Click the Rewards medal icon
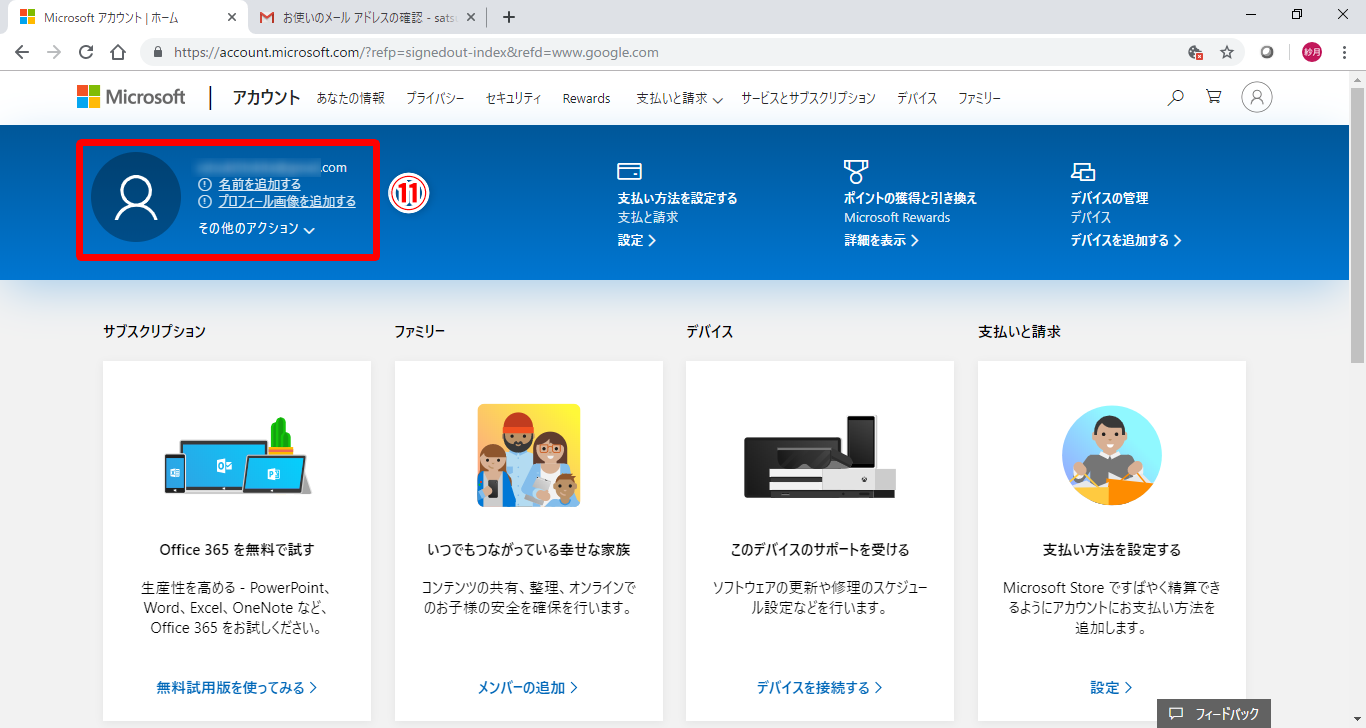Screen dimensions: 1366x728 [x=856, y=171]
